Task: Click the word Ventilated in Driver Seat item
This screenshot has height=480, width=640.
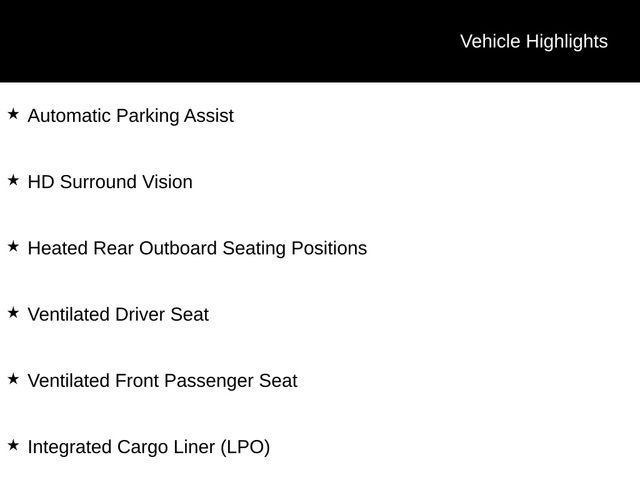Action: [x=69, y=315]
